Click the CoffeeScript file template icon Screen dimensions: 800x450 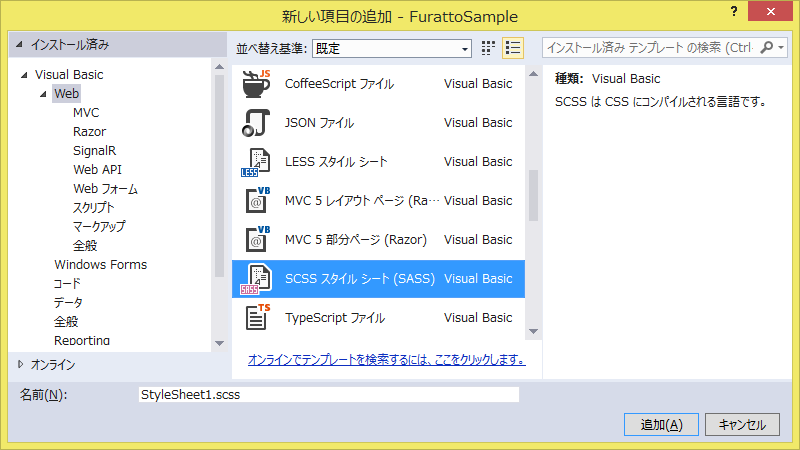257,84
